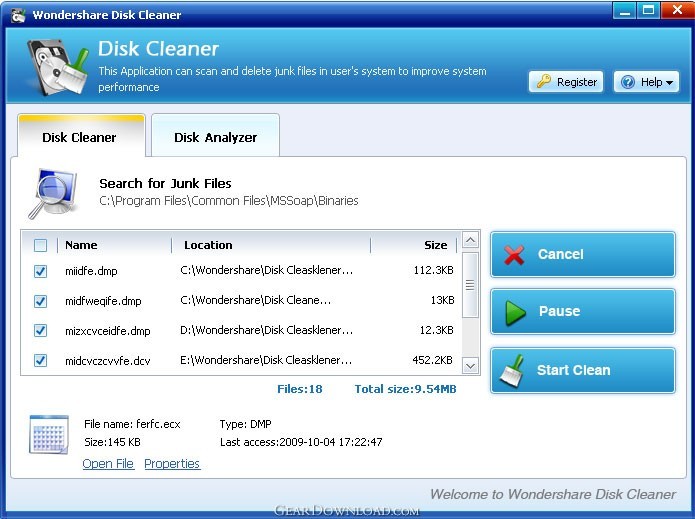Select the mizxcvceidfe.dmp file name
The width and height of the screenshot is (695, 519).
(108, 331)
